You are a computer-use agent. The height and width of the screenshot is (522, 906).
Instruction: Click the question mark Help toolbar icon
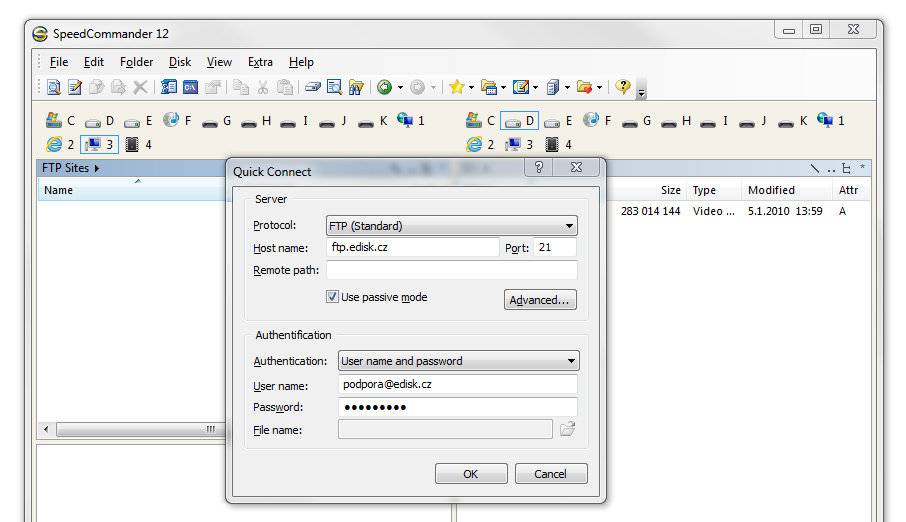click(x=623, y=88)
